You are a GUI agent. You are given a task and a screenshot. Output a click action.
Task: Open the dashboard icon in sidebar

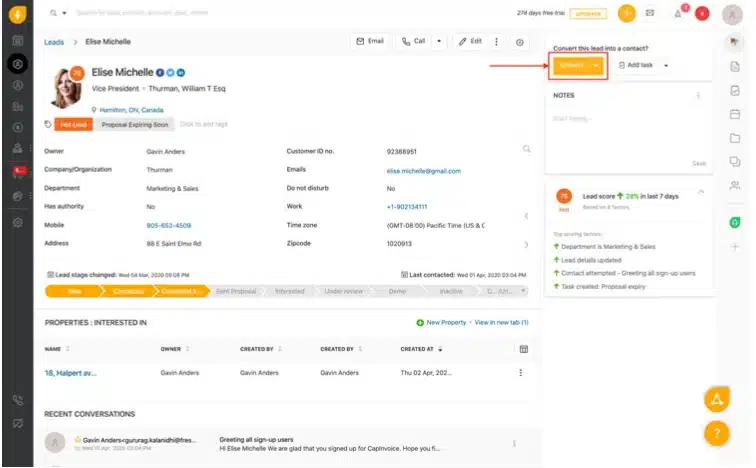(18, 41)
